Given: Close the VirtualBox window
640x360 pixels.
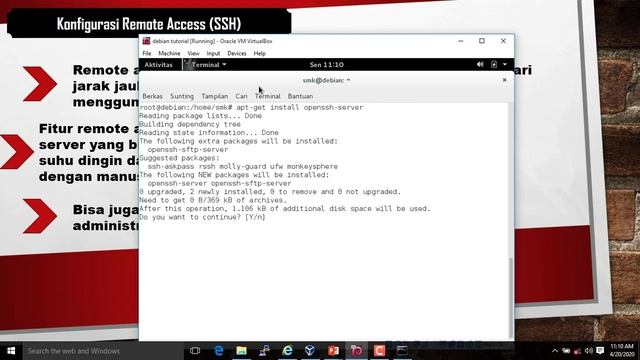Looking at the screenshot, I should (503, 41).
